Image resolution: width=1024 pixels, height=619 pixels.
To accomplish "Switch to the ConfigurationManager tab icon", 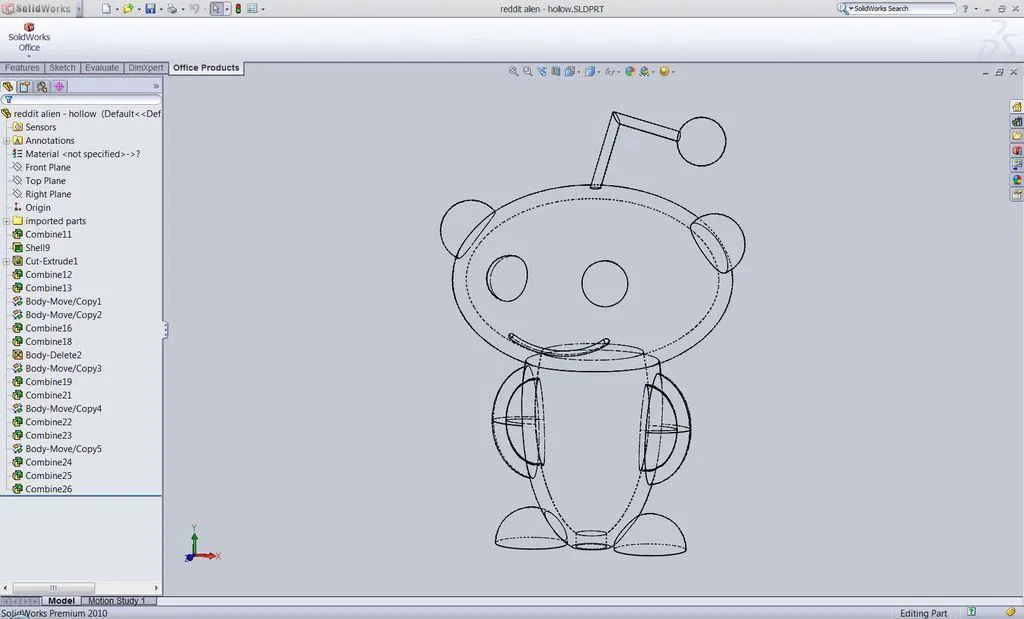I will pyautogui.click(x=42, y=87).
